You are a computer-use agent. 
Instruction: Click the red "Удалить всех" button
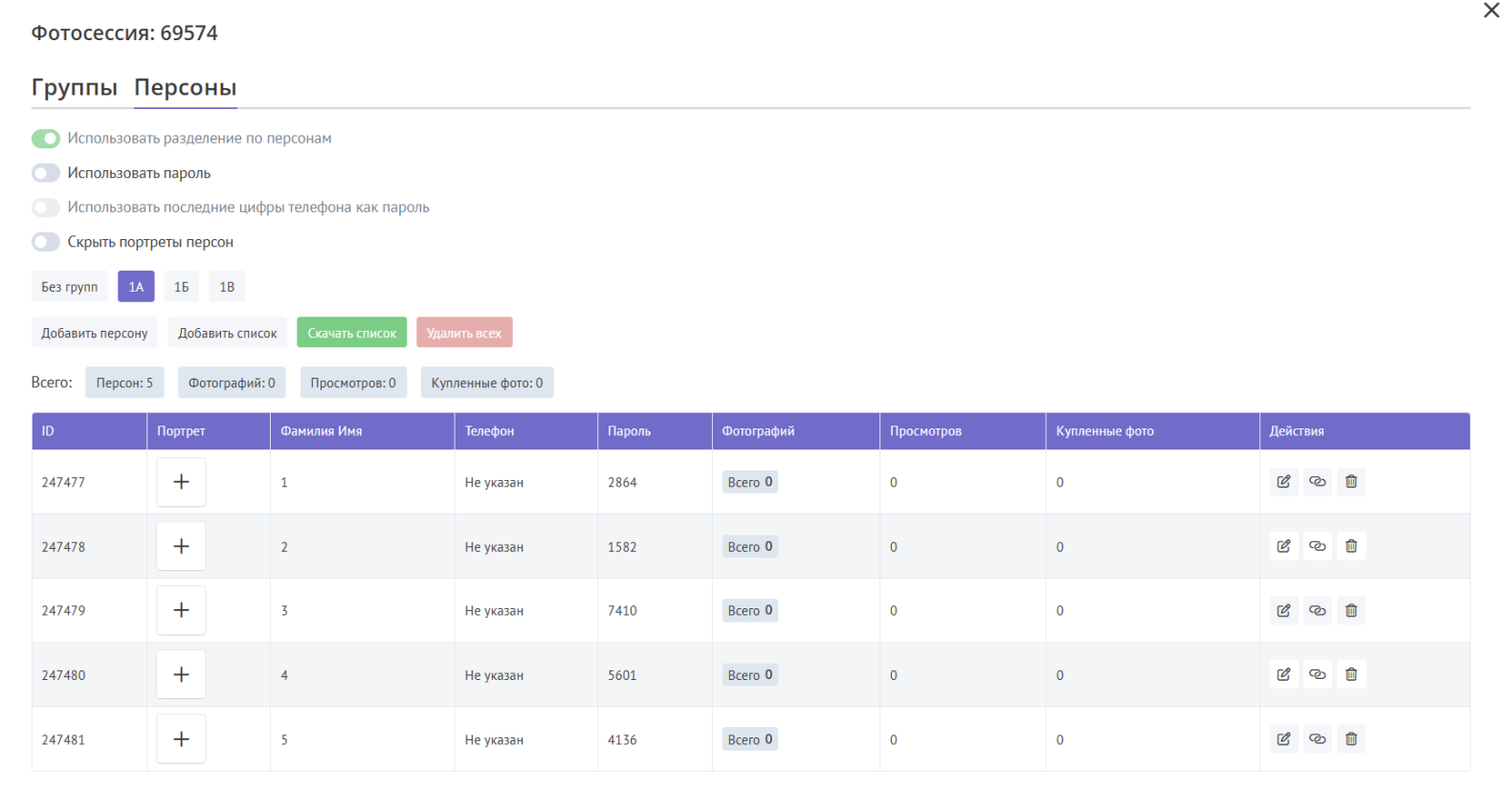pos(464,333)
